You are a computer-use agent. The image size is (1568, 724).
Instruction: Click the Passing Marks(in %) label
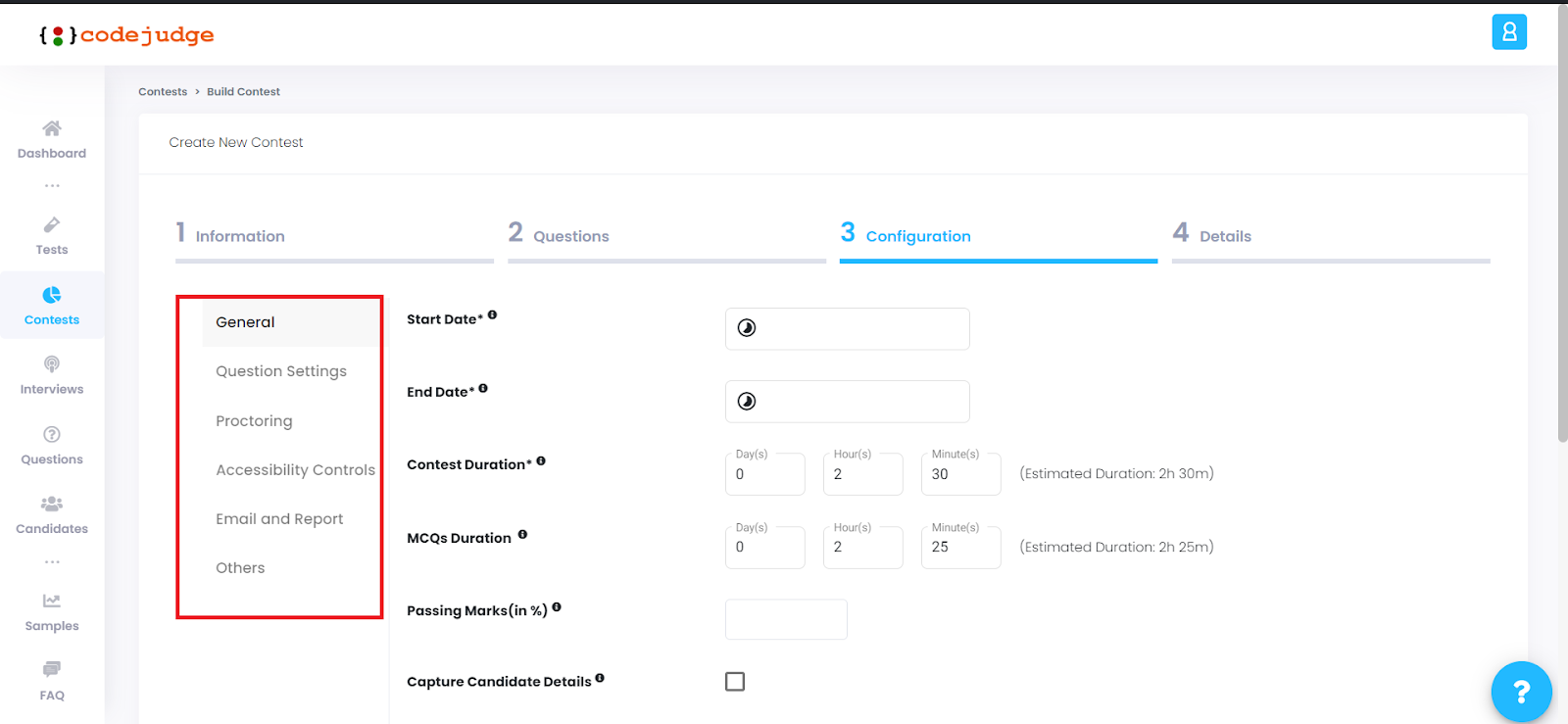[x=477, y=611]
